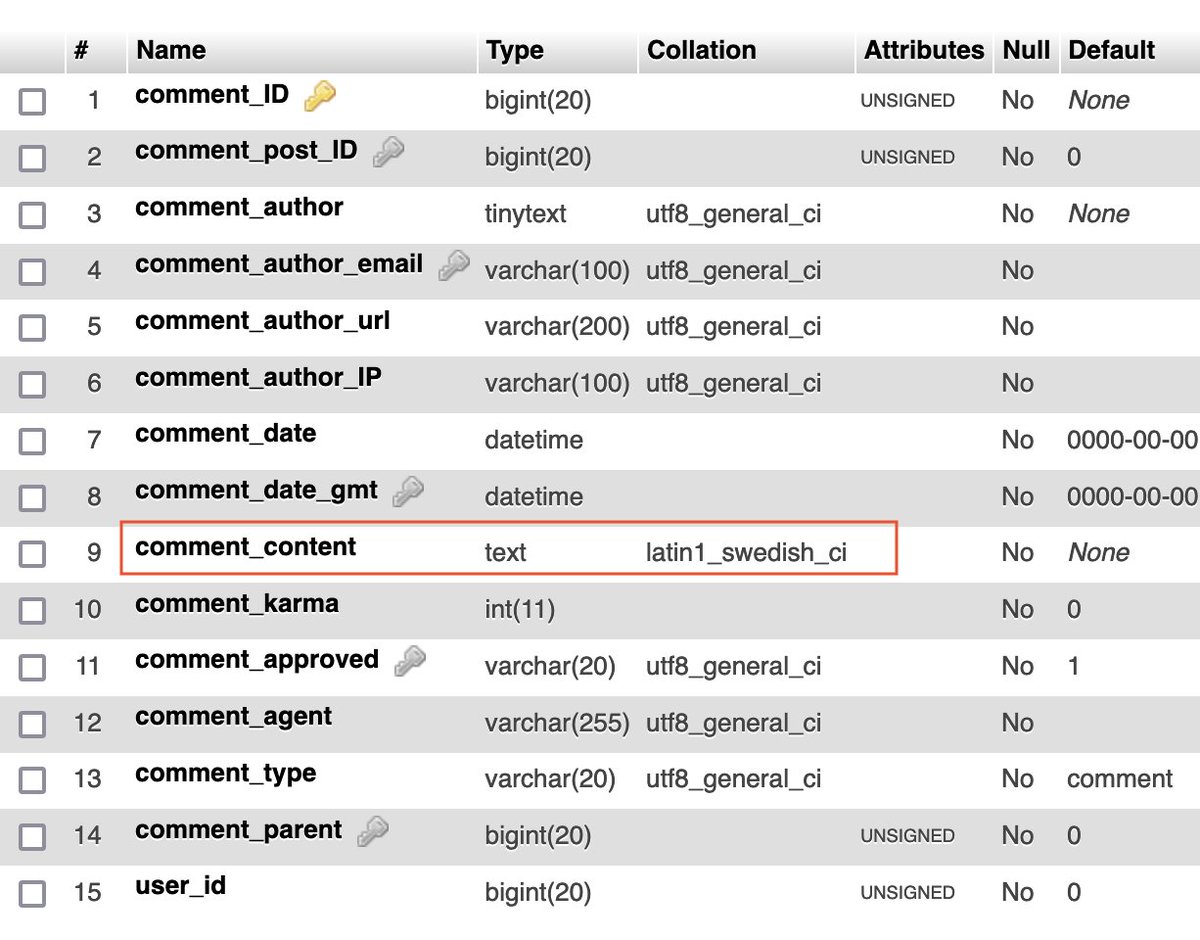Check the box for the comment_approved row
Image resolution: width=1200 pixels, height=940 pixels.
tap(33, 666)
